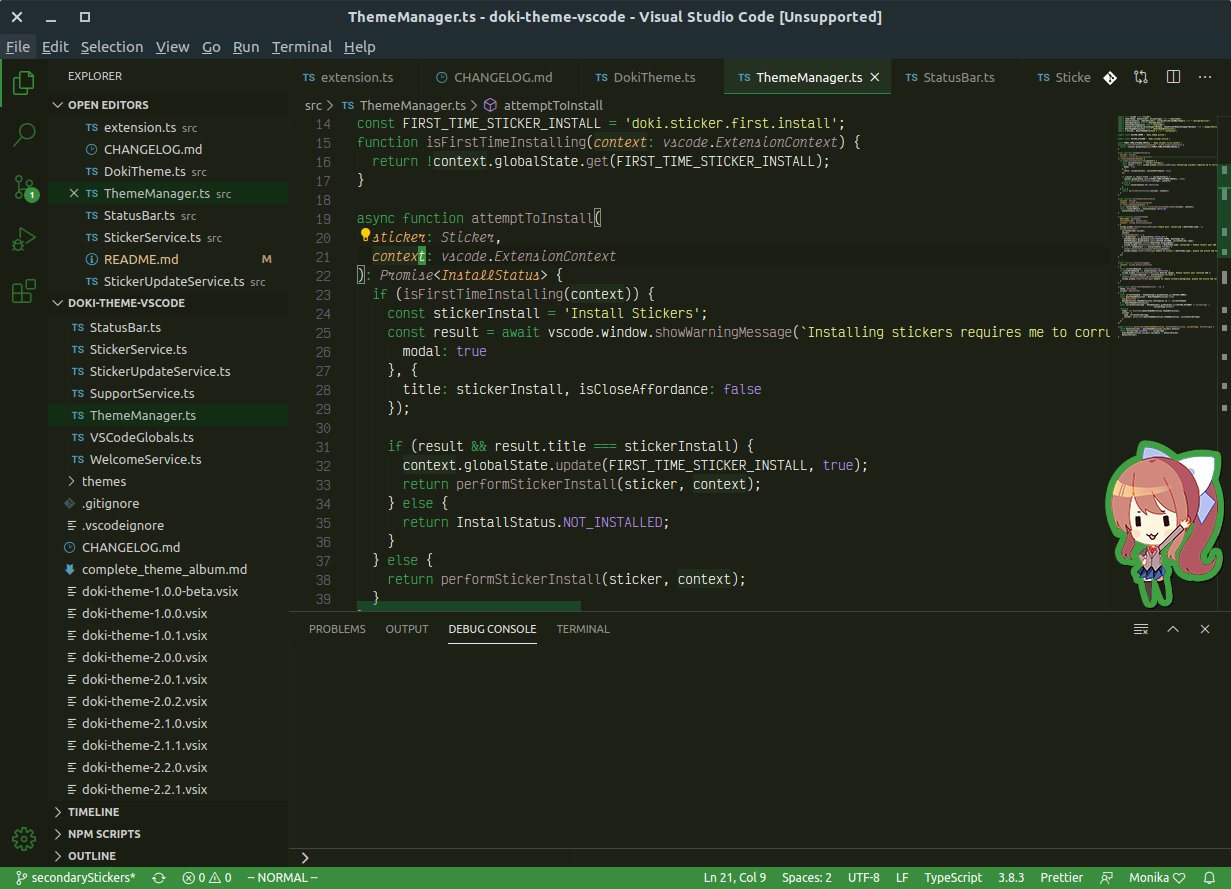Close the ThemeManager.ts tab
Screen dimensions: 1231x889
coord(875,77)
